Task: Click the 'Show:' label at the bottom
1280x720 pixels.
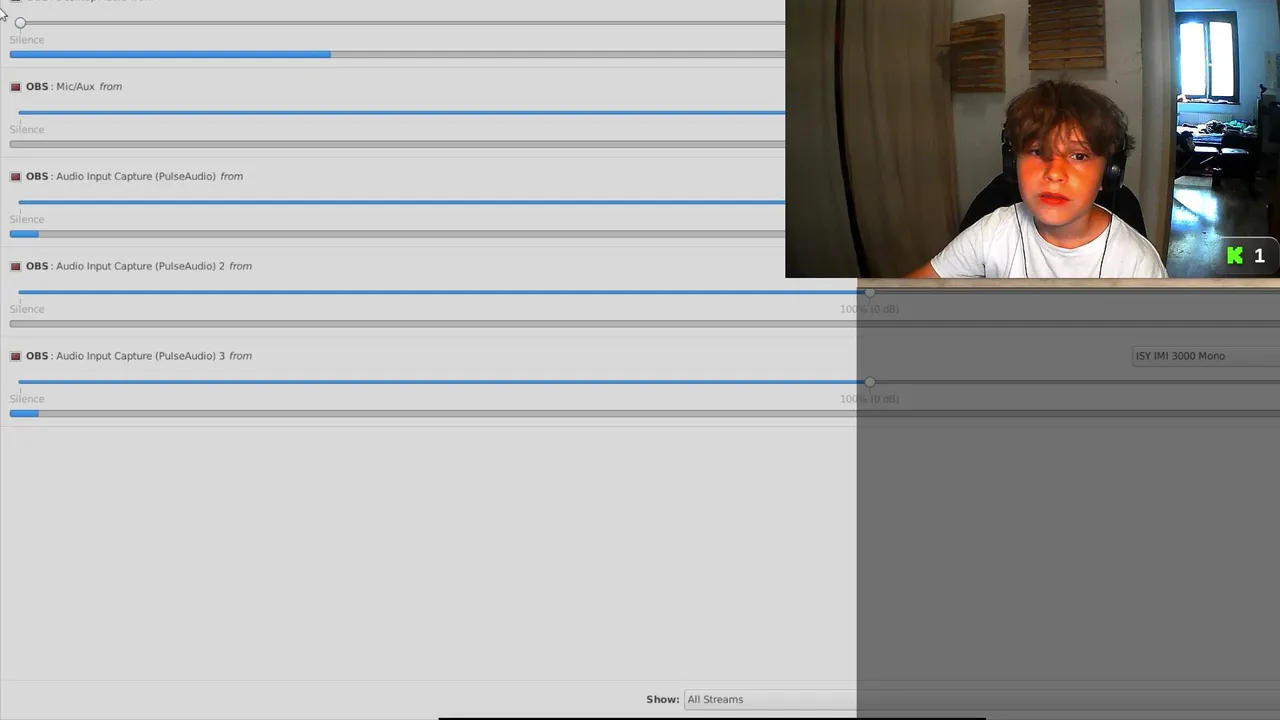Action: pos(662,700)
